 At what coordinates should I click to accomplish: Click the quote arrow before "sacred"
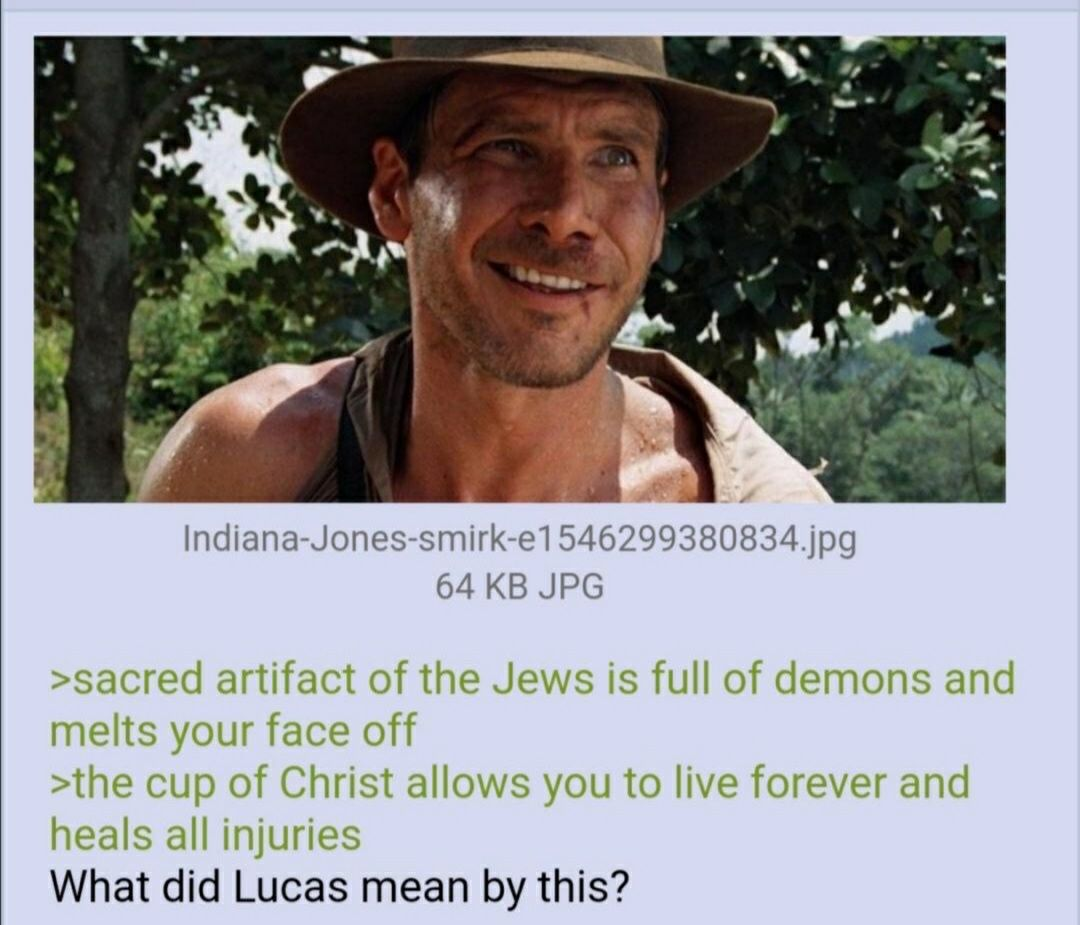[59, 680]
